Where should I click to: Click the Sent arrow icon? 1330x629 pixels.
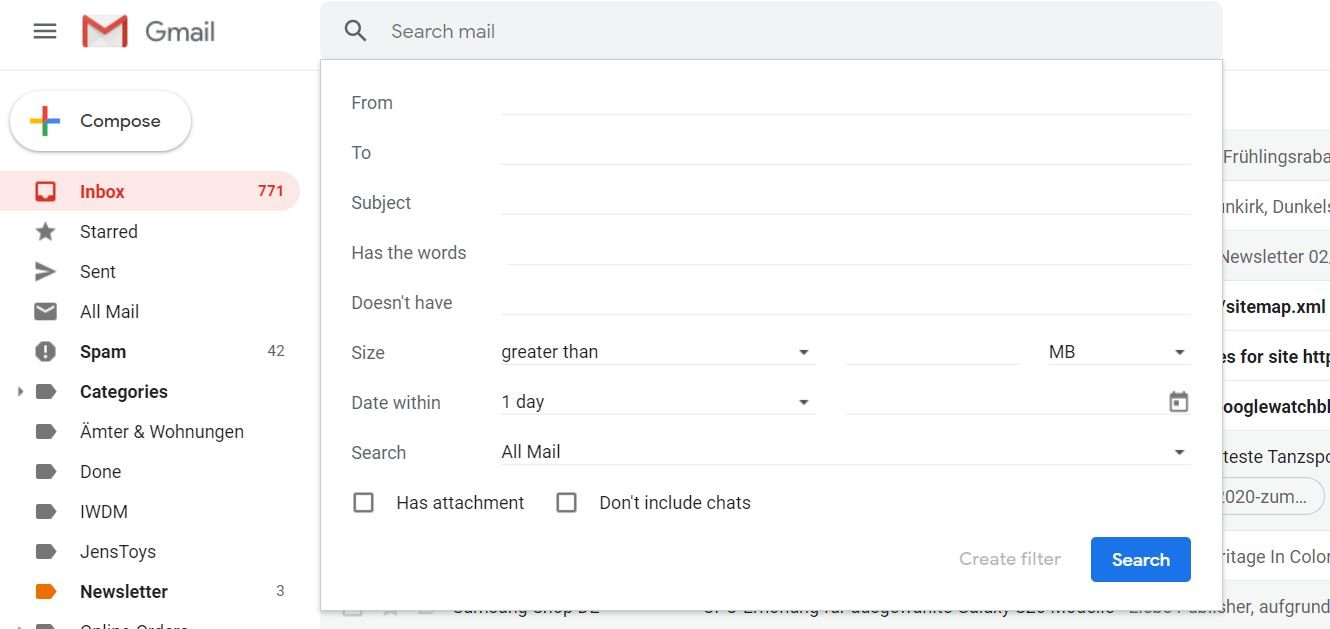click(45, 272)
